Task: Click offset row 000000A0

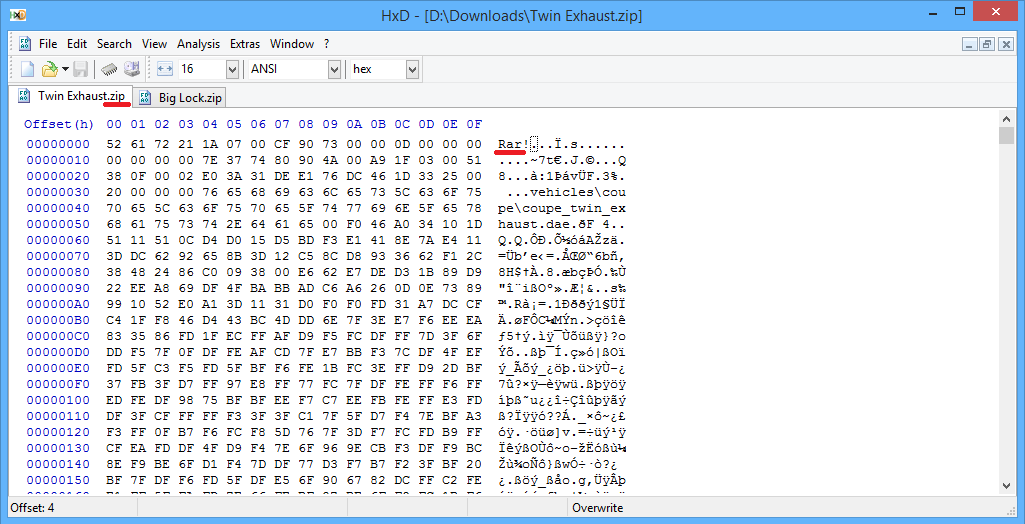Action: click(x=58, y=304)
